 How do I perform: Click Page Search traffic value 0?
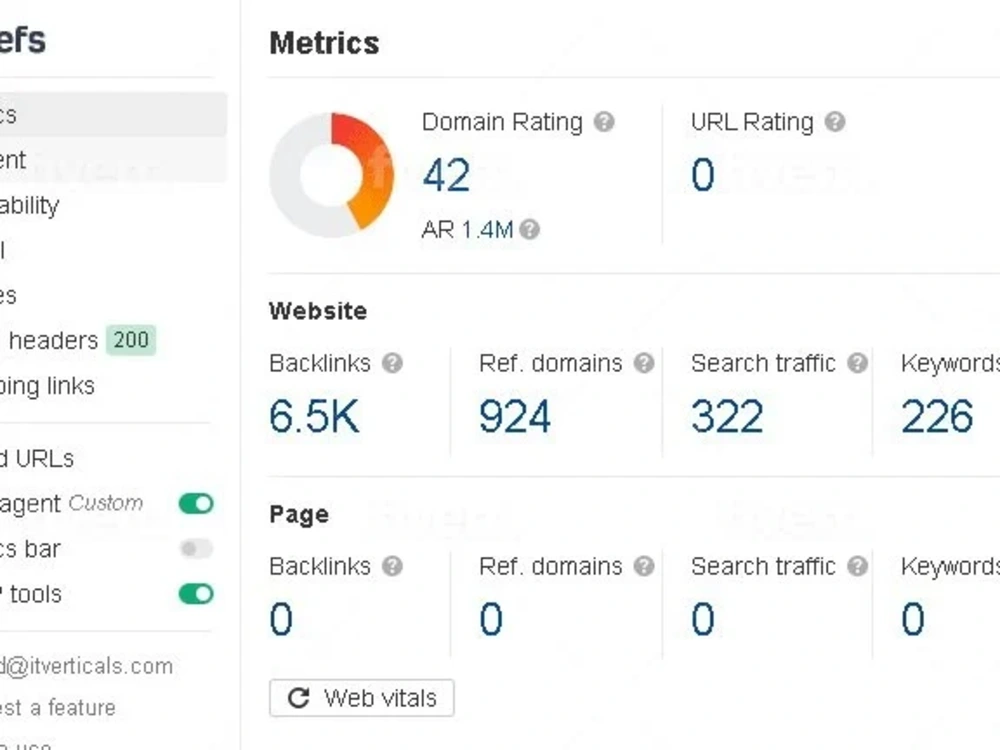coord(703,619)
